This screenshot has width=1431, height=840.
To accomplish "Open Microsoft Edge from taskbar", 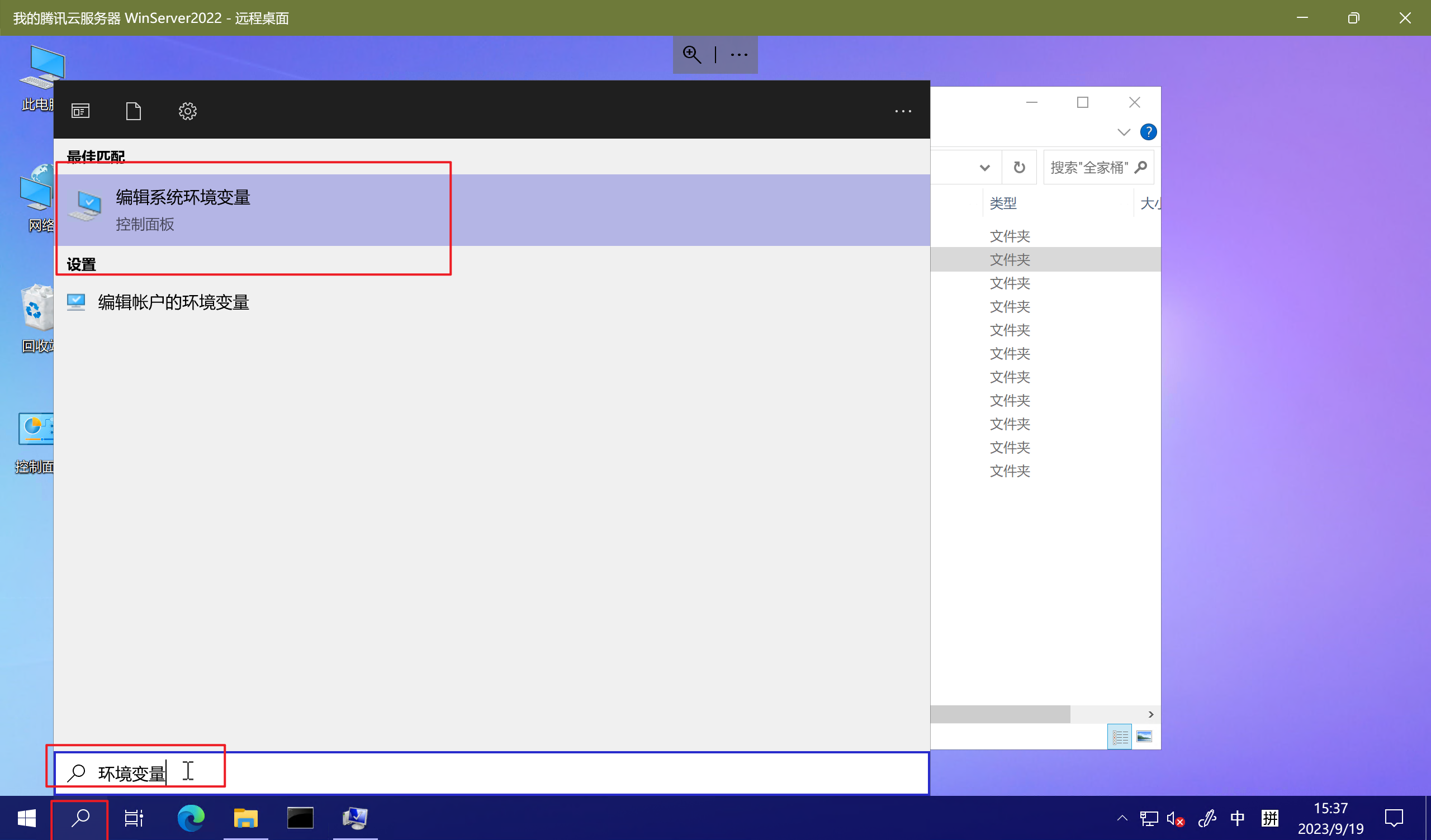I will (x=191, y=818).
